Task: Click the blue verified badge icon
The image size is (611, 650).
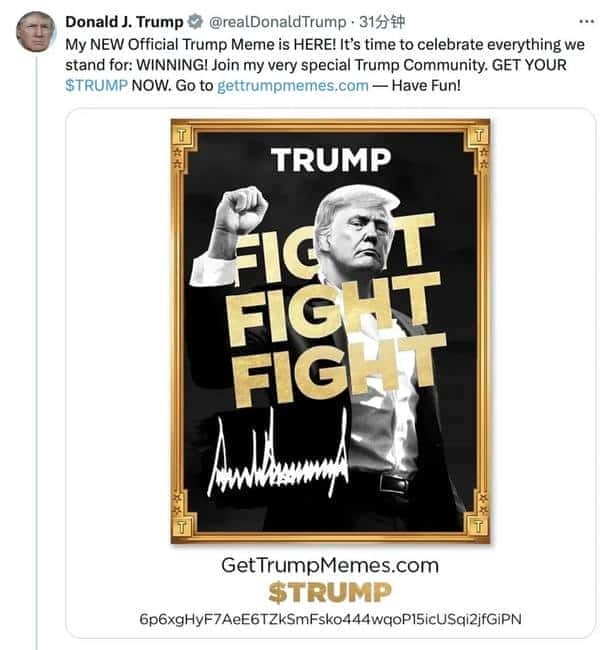Action: 196,22
